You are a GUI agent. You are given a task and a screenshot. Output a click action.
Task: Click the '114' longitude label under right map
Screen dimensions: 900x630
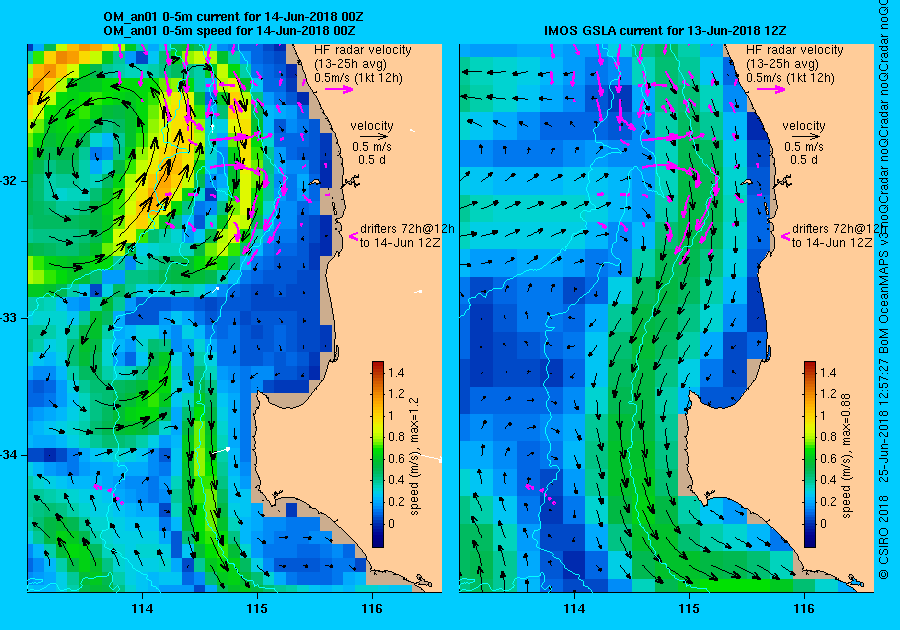tap(575, 609)
